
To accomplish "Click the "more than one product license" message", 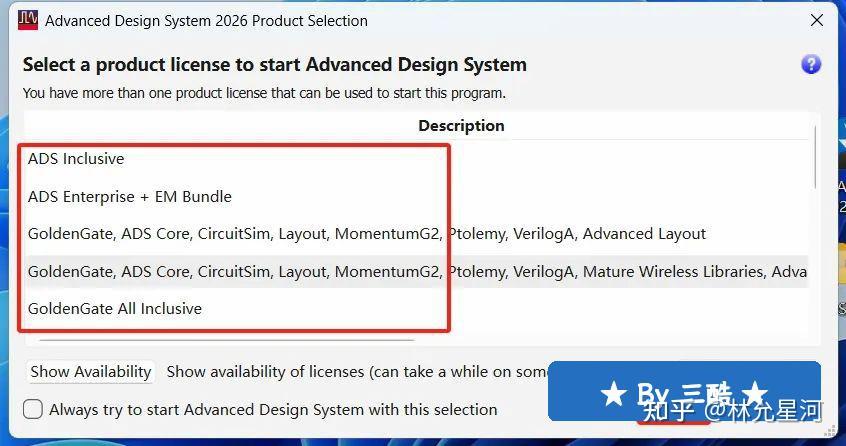I will point(264,93).
